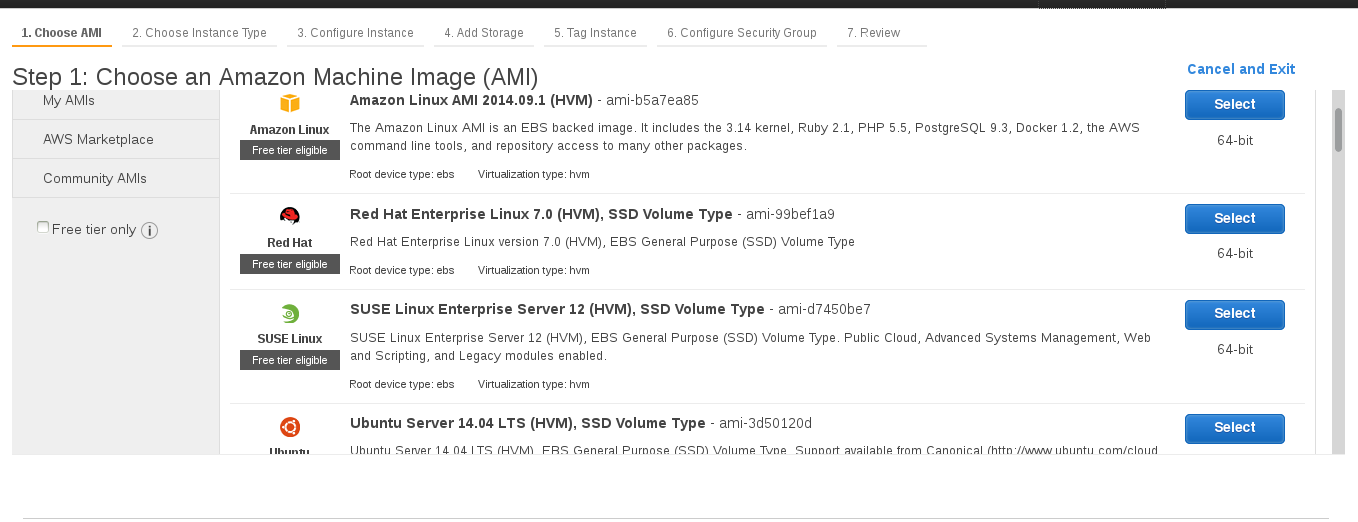Click the Red Hat EBS General Purpose description
The width and height of the screenshot is (1358, 522).
(x=602, y=242)
